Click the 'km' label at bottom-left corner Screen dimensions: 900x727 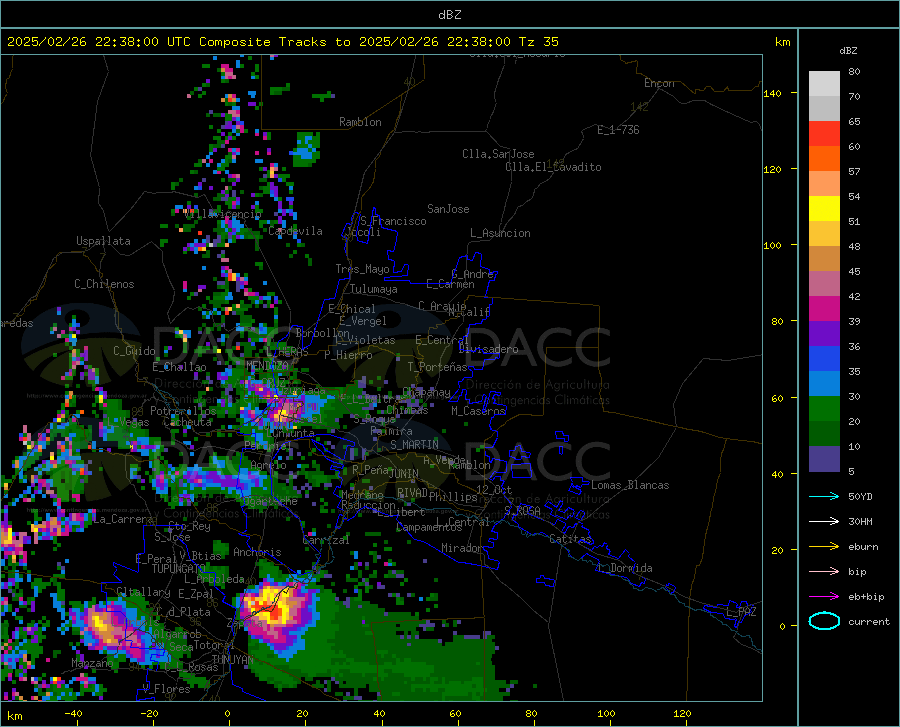(x=14, y=716)
